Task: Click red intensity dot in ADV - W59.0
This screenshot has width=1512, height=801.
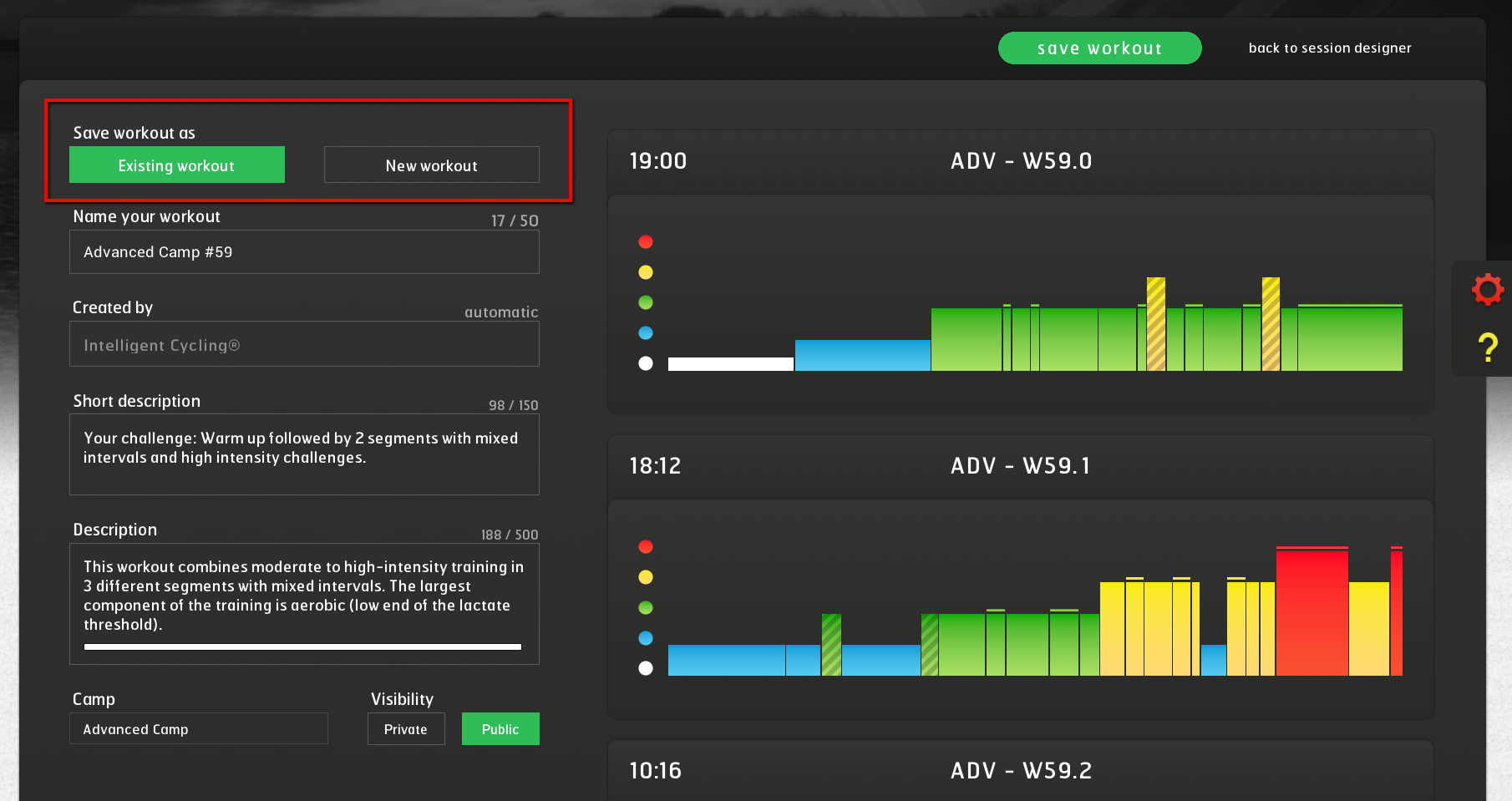Action: click(646, 242)
